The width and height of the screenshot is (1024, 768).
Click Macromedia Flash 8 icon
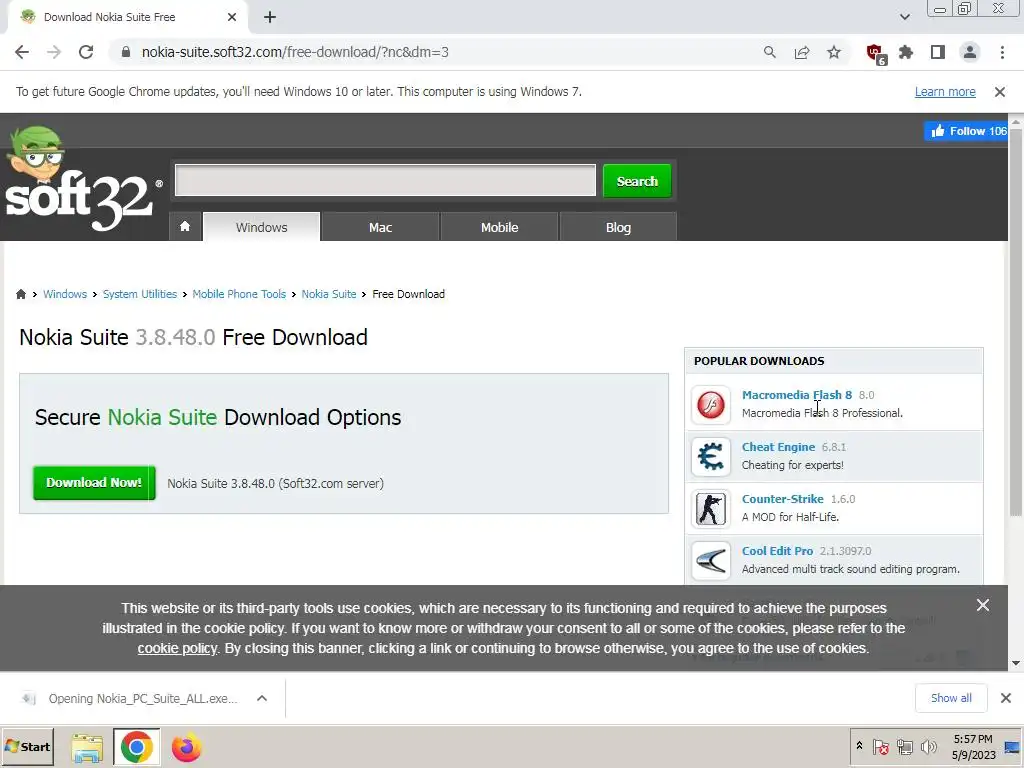(x=711, y=404)
